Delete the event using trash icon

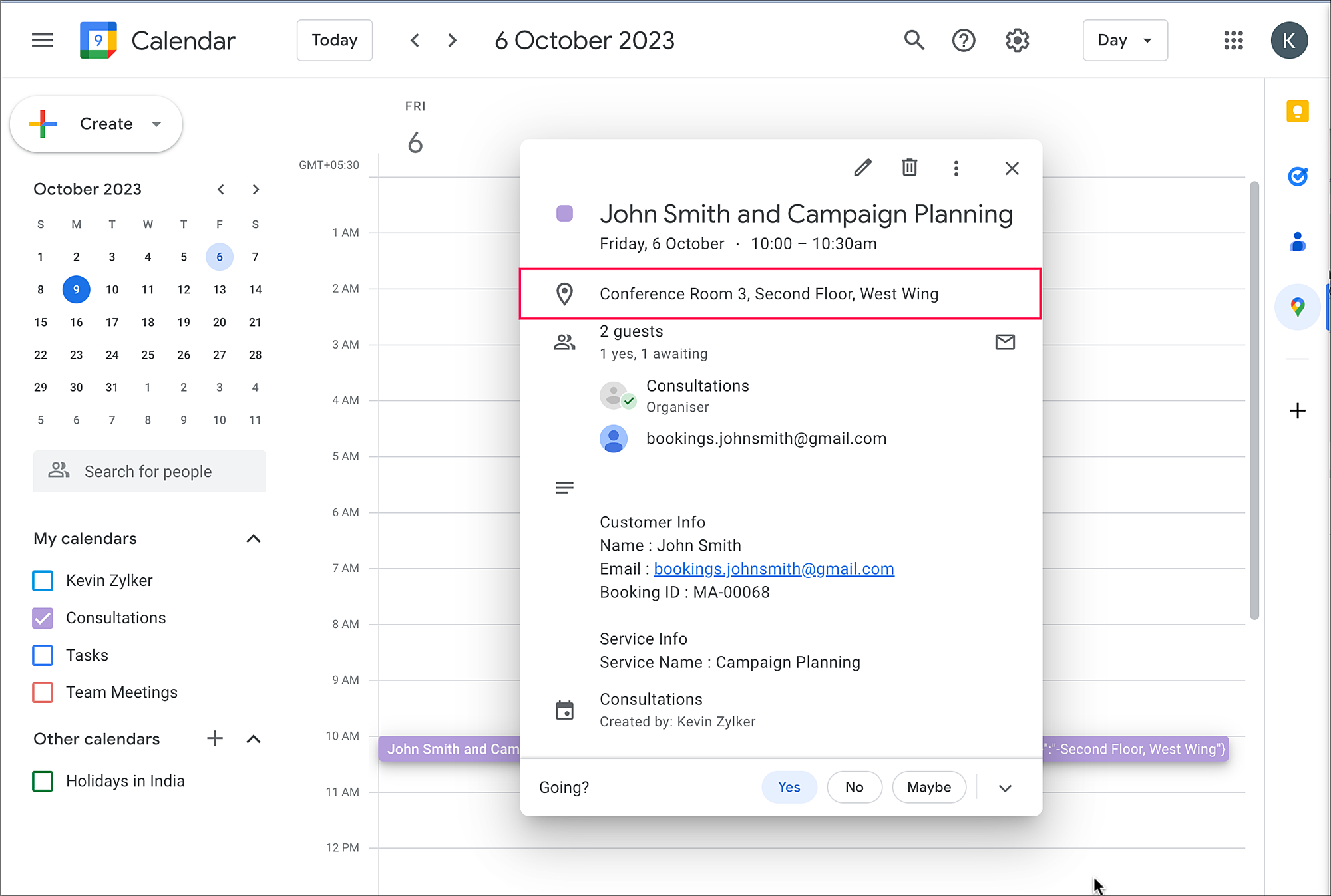click(x=909, y=168)
